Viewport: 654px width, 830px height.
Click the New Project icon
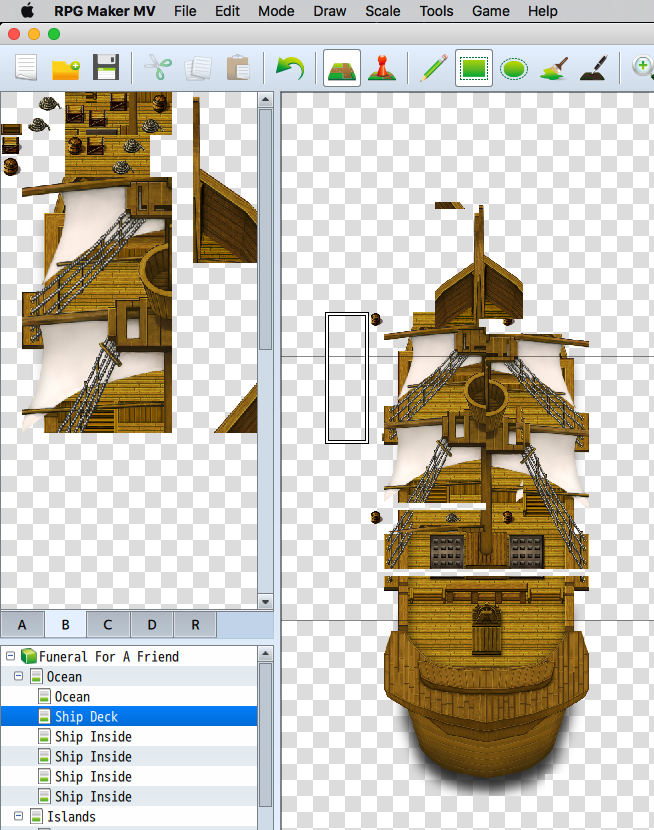[x=26, y=68]
